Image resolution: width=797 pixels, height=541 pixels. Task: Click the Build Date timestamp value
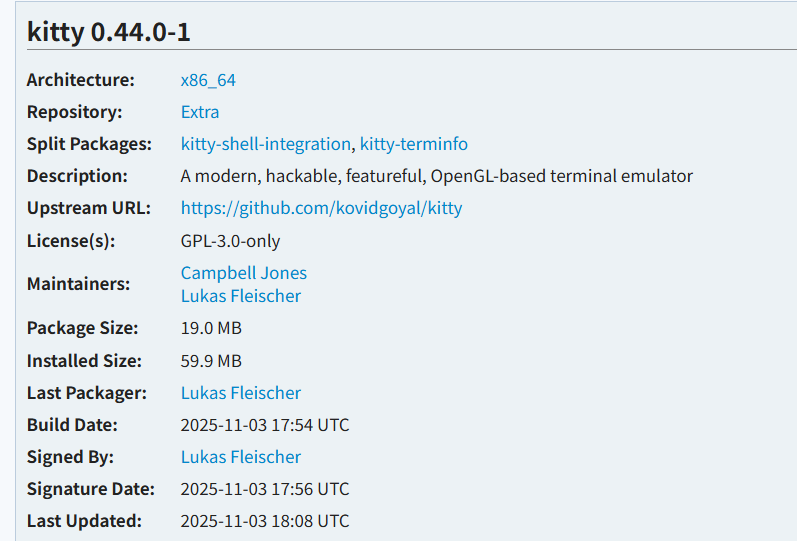[265, 425]
